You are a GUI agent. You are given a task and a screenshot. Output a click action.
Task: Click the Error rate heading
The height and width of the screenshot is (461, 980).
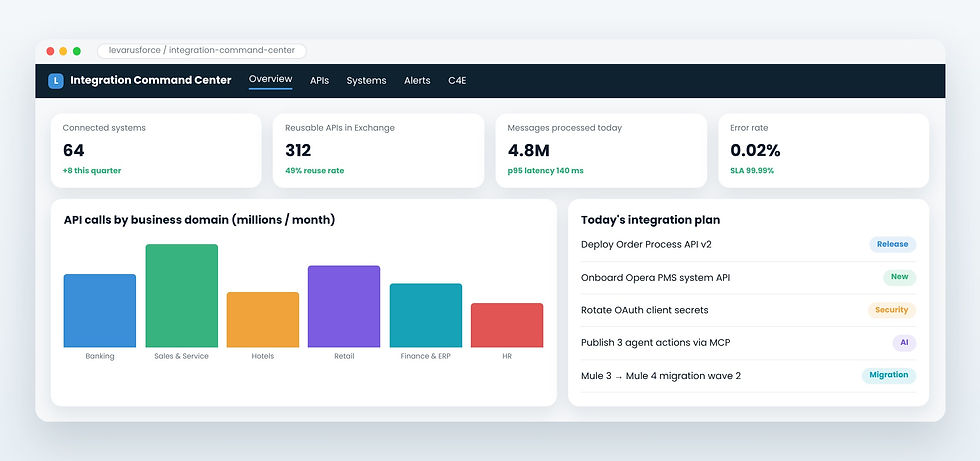[749, 128]
